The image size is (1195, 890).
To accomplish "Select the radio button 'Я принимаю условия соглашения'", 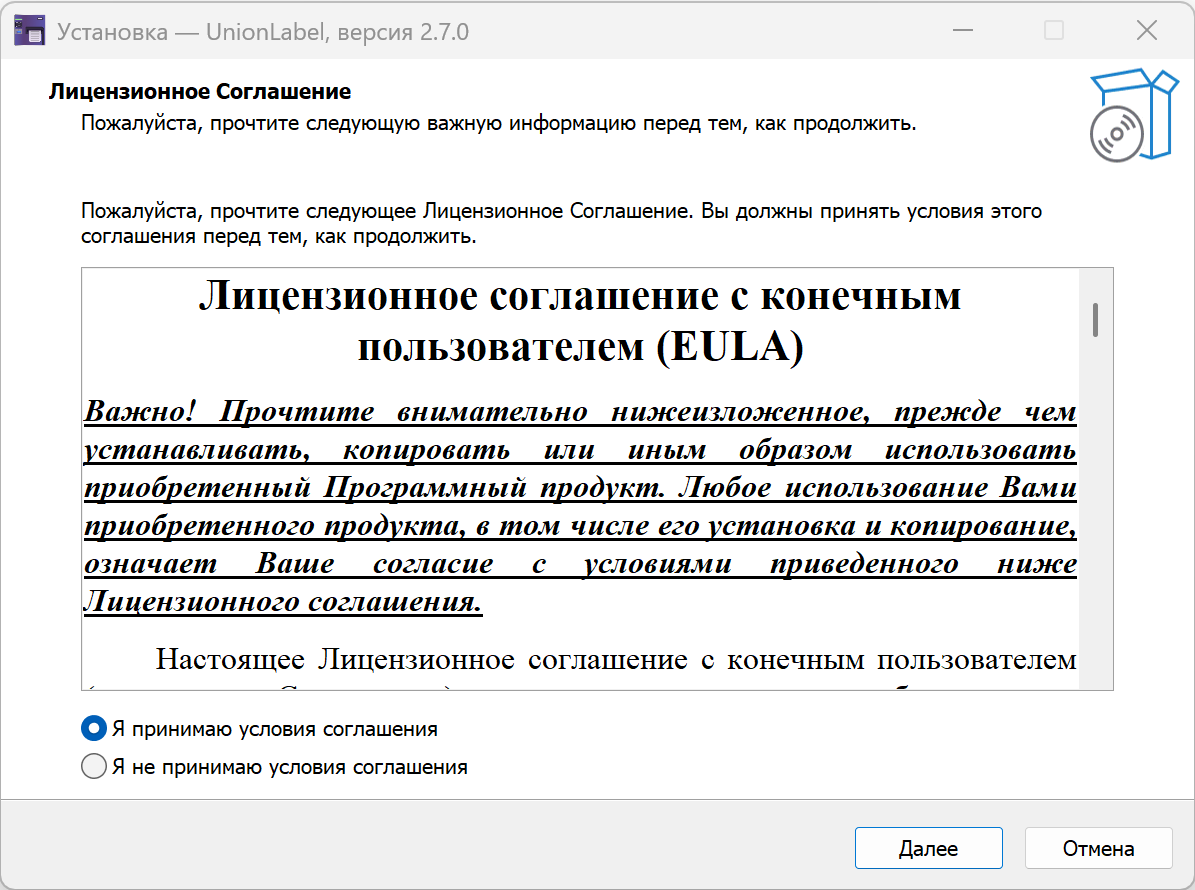I will (x=93, y=728).
